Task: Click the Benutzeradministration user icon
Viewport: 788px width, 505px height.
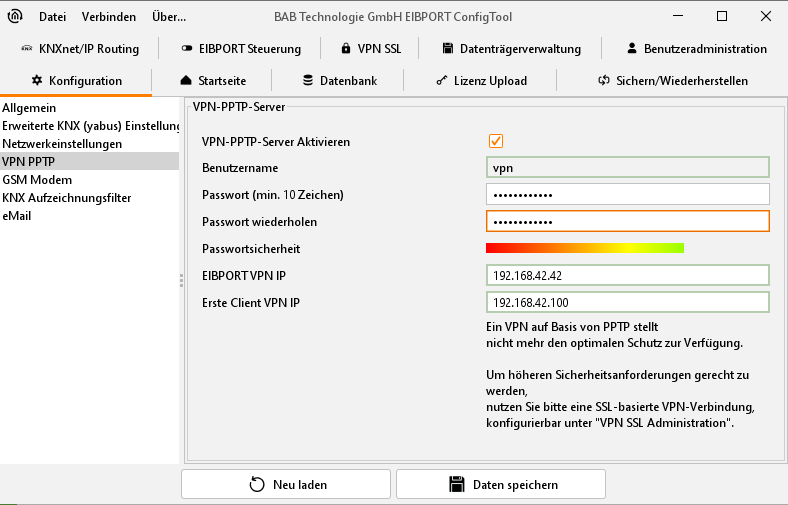Action: pos(632,48)
